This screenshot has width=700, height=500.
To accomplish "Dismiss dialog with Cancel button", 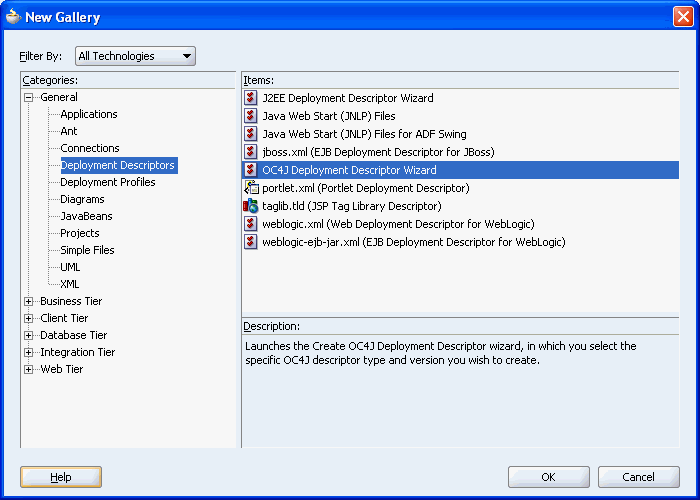I will (638, 477).
